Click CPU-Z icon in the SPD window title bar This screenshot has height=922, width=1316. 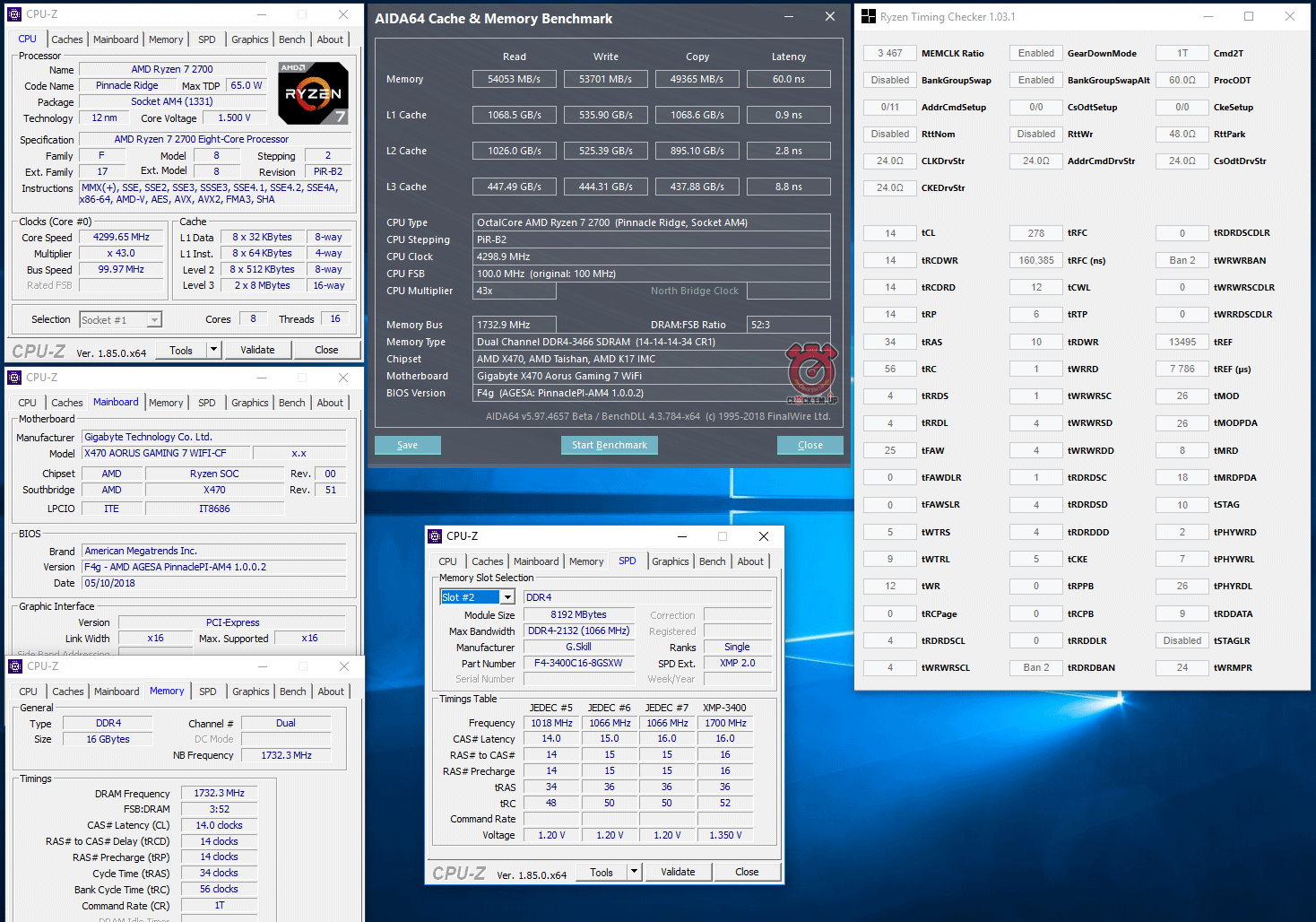click(435, 536)
